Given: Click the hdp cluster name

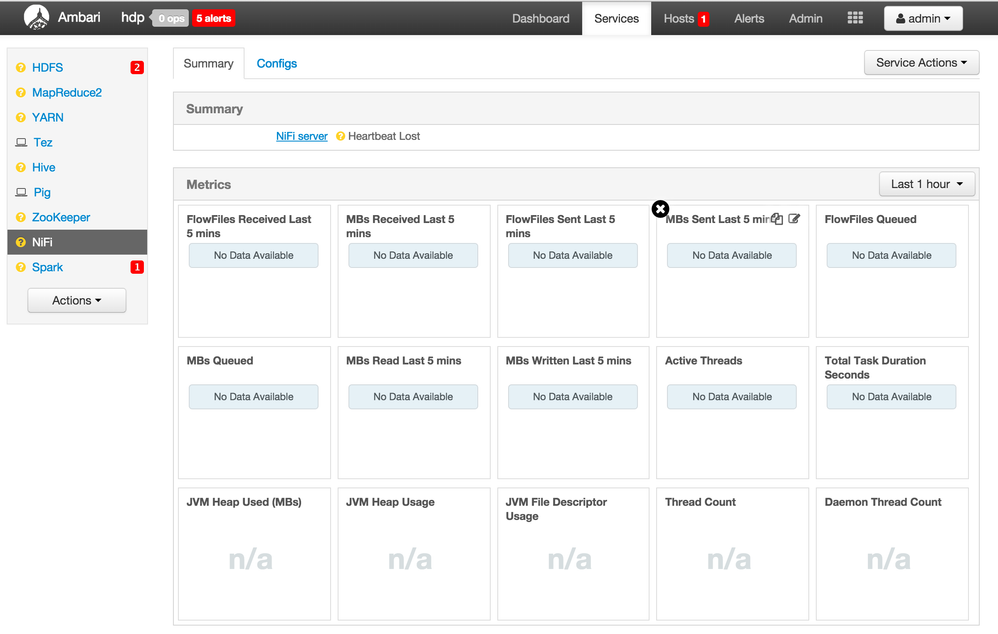Looking at the screenshot, I should coord(132,17).
